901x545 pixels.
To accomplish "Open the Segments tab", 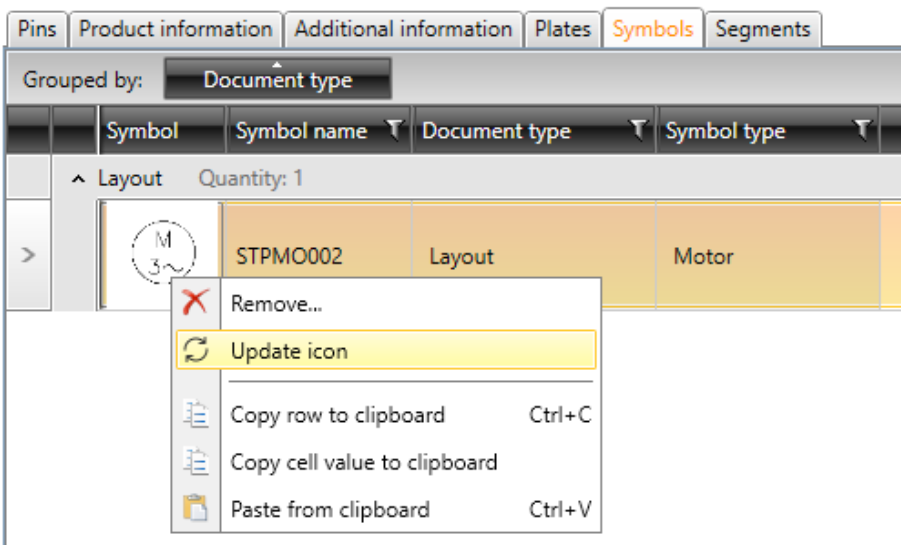I will click(x=763, y=29).
